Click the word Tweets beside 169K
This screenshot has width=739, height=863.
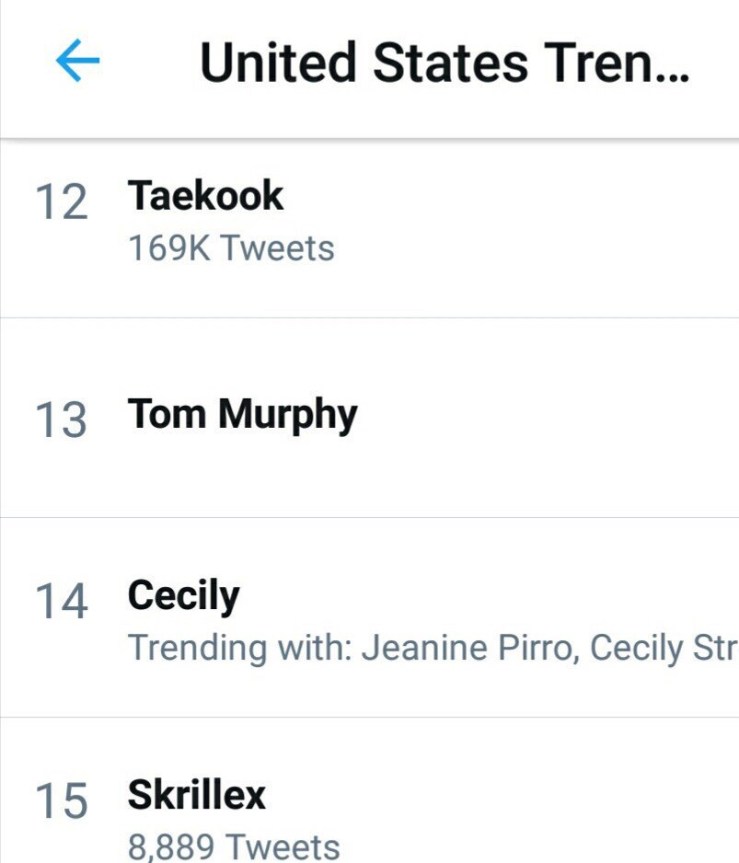[x=277, y=248]
